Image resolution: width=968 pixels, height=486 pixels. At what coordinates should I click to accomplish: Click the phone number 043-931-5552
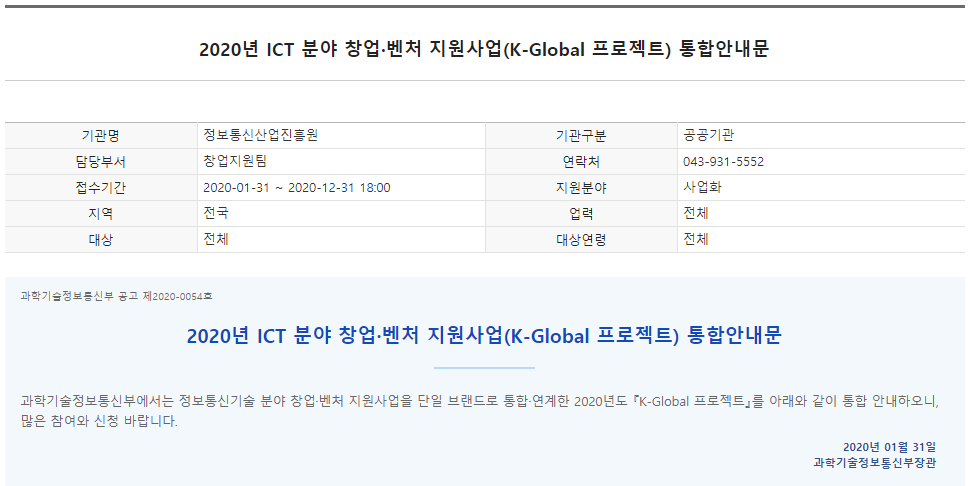point(723,162)
